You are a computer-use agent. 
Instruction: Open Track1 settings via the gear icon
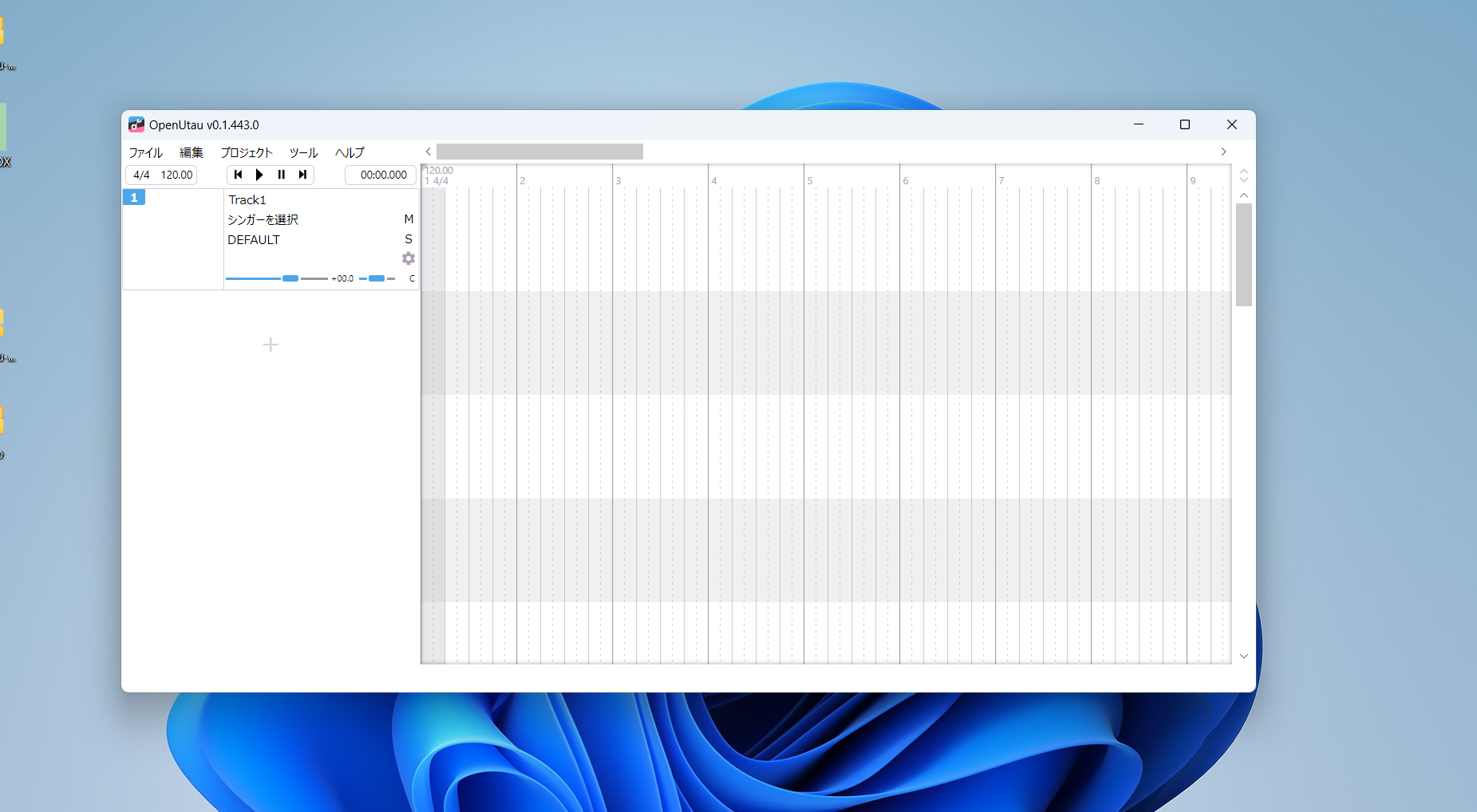(409, 258)
